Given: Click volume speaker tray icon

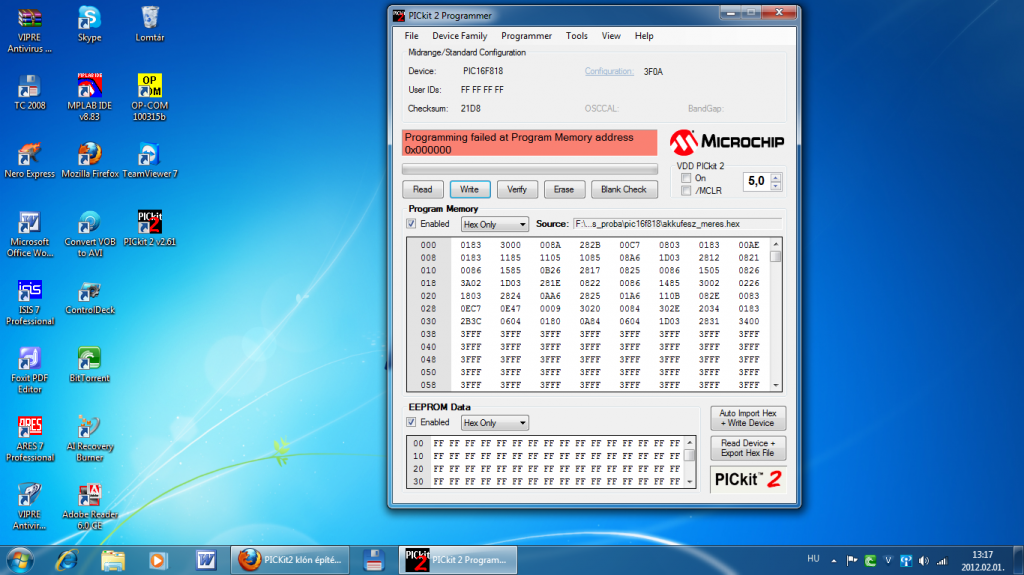Looking at the screenshot, I should click(923, 561).
